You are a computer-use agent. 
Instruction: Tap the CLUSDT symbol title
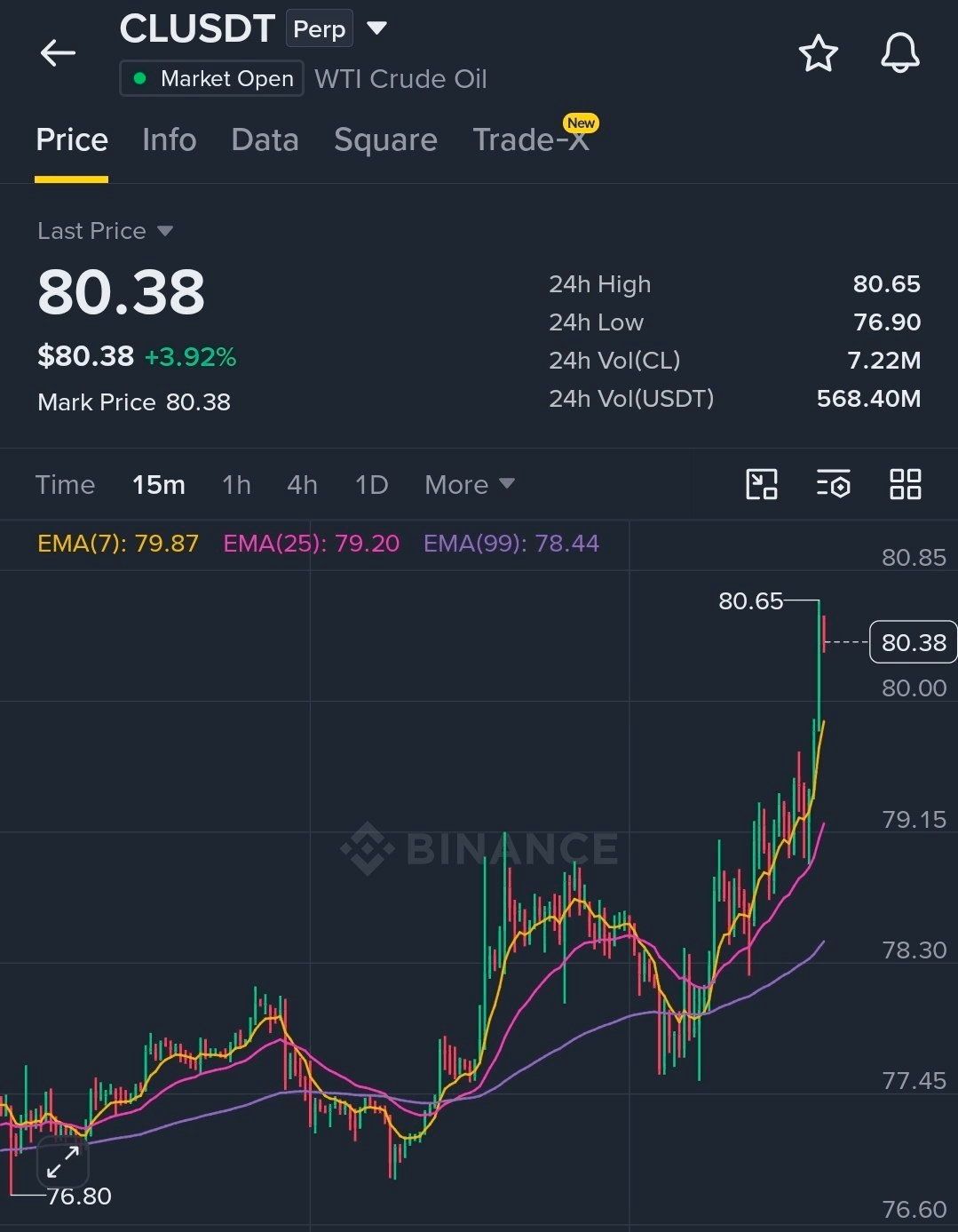pyautogui.click(x=197, y=29)
